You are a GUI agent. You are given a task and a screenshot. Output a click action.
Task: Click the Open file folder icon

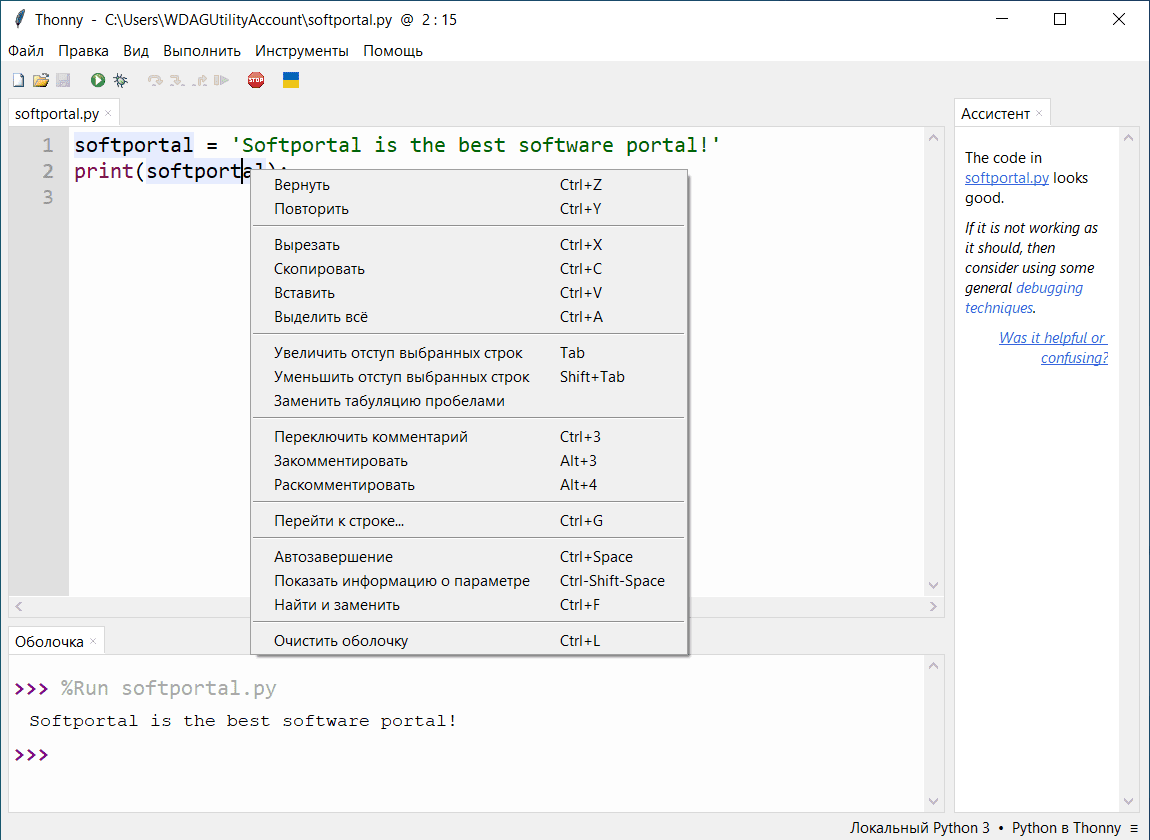coord(40,80)
